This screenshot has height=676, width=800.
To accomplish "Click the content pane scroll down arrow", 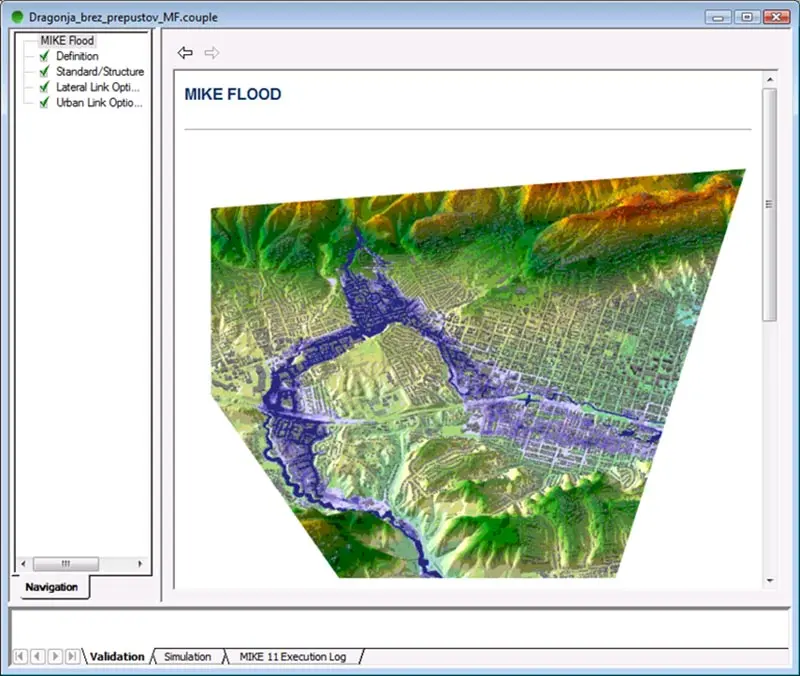I will 770,581.
